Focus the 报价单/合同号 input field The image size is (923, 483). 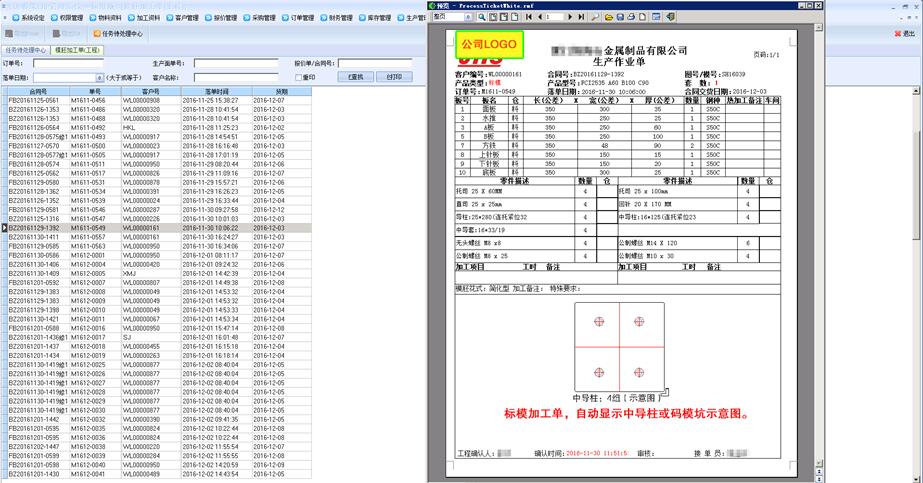point(375,63)
